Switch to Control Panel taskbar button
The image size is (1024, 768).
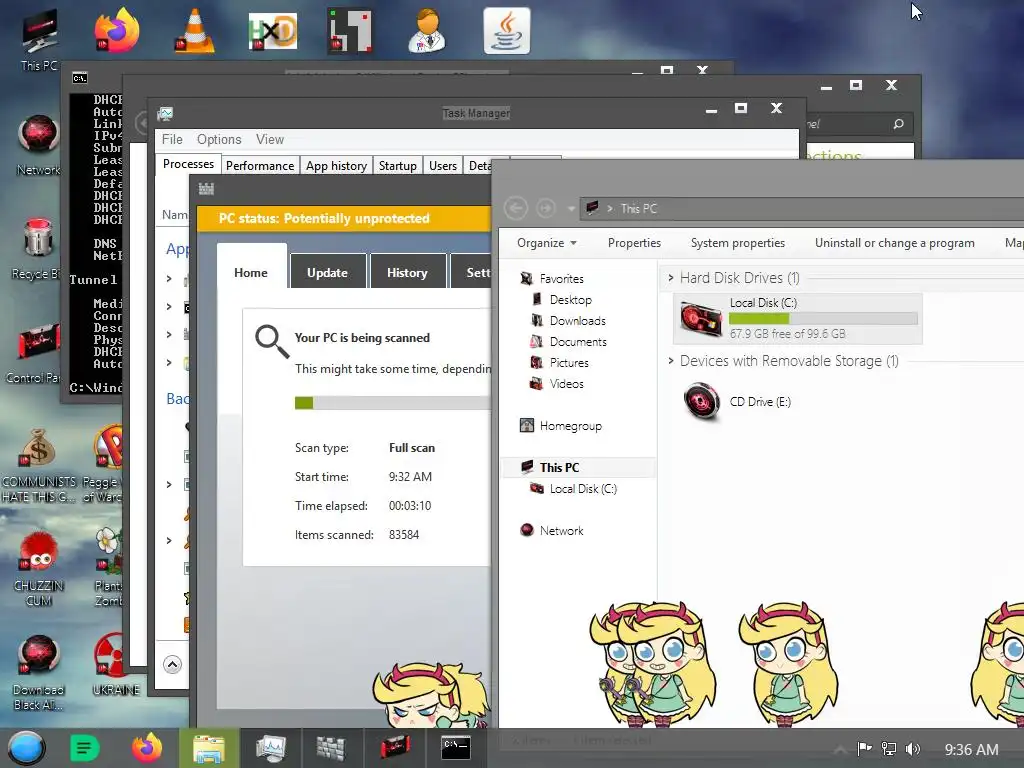click(x=394, y=748)
